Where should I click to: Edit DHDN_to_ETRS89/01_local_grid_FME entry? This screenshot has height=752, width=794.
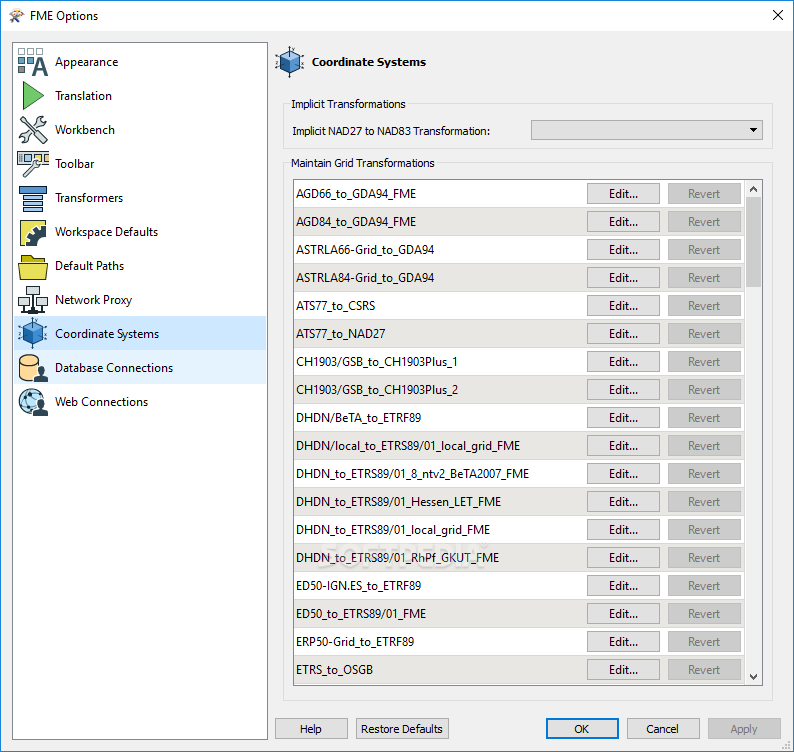click(623, 530)
